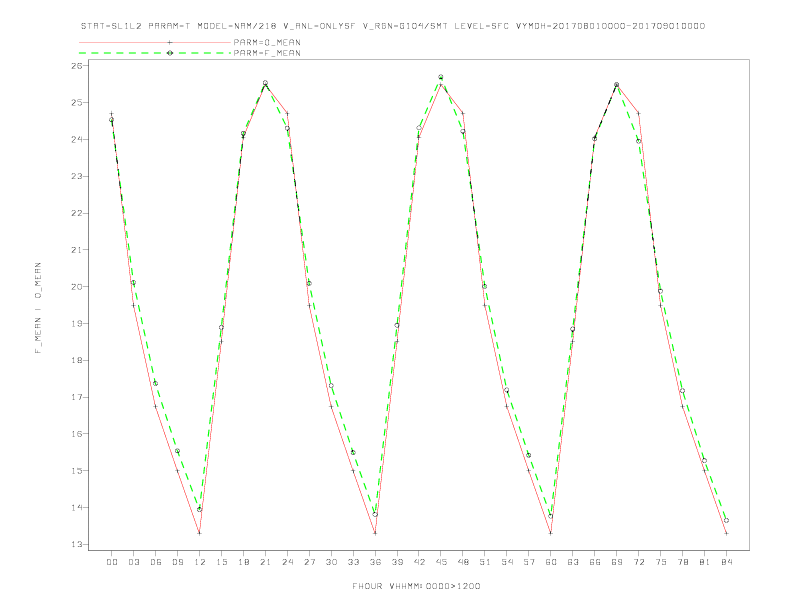Click x-axis tick label 42

(x=419, y=562)
